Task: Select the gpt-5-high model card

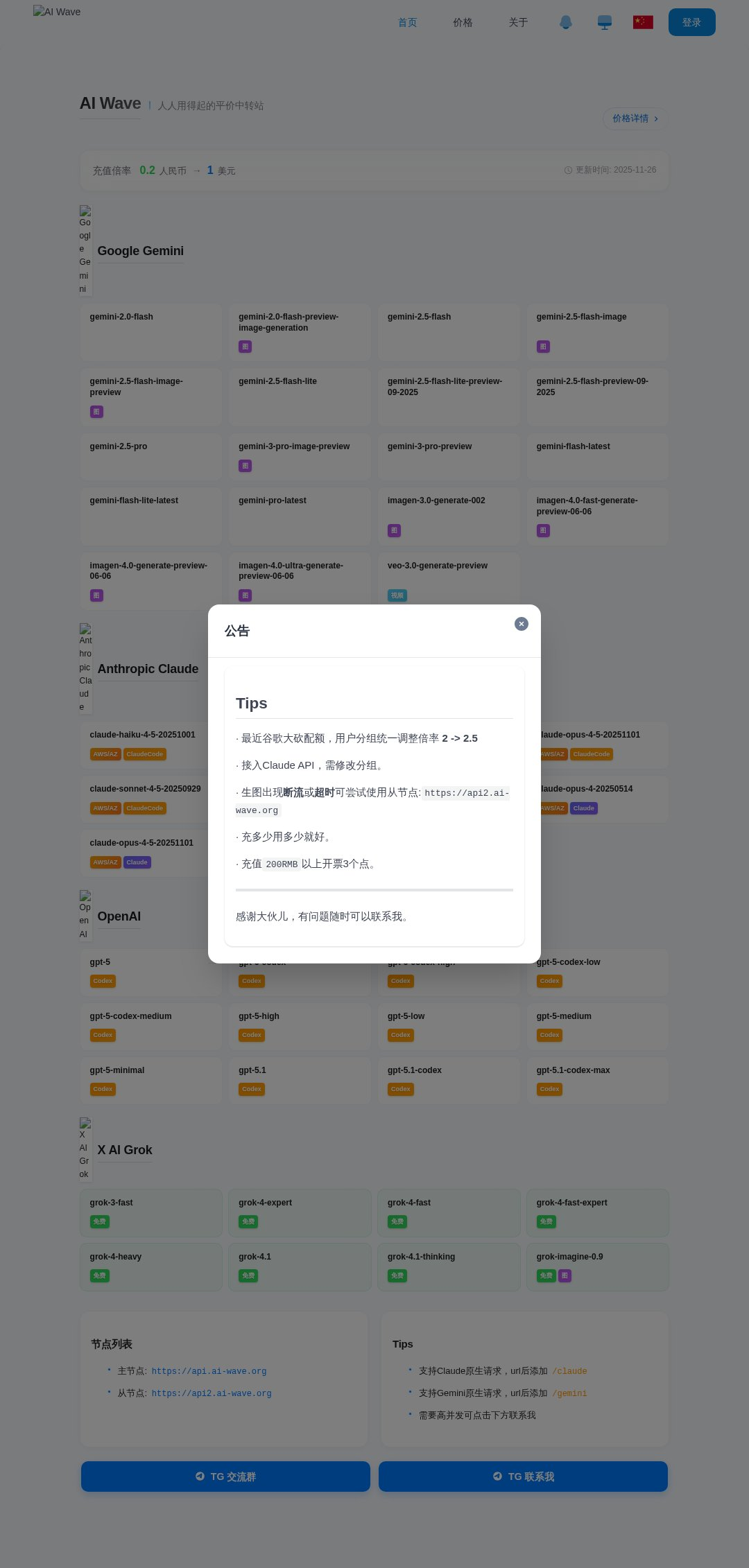Action: click(x=300, y=1027)
